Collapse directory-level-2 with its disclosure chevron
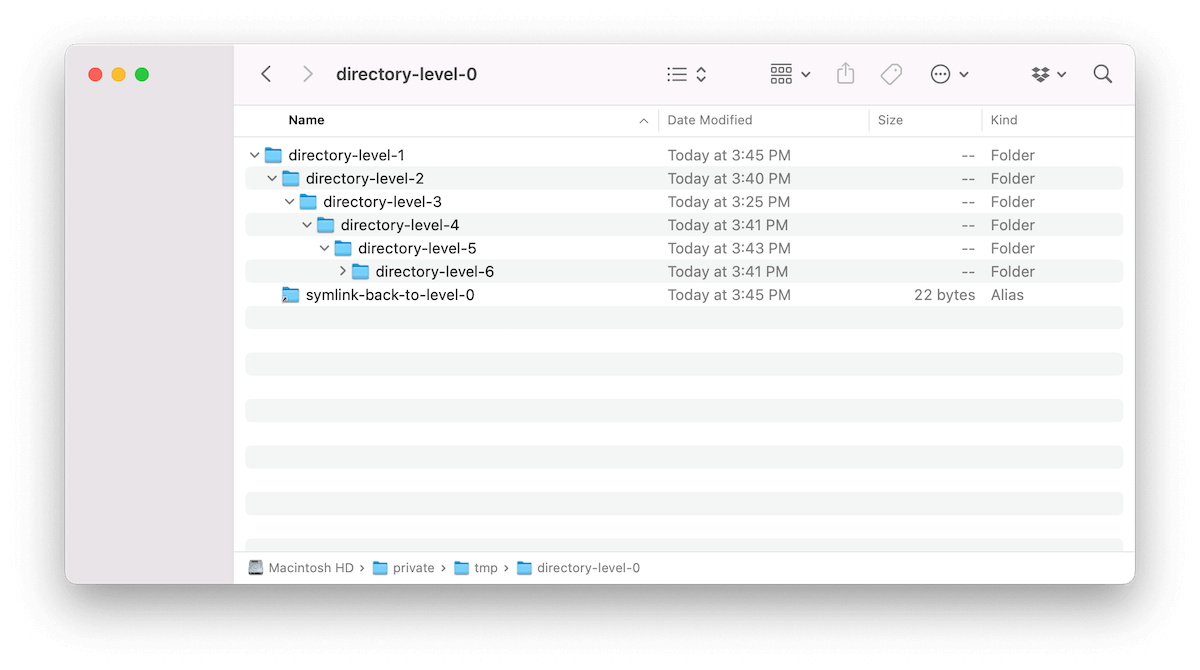 (272, 179)
